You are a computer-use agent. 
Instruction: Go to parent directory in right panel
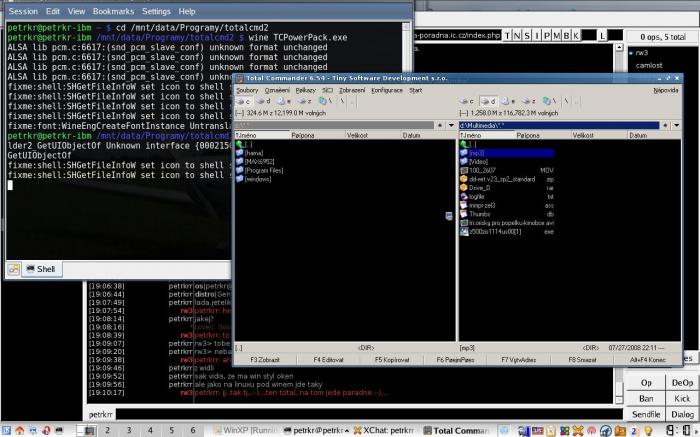click(x=468, y=144)
